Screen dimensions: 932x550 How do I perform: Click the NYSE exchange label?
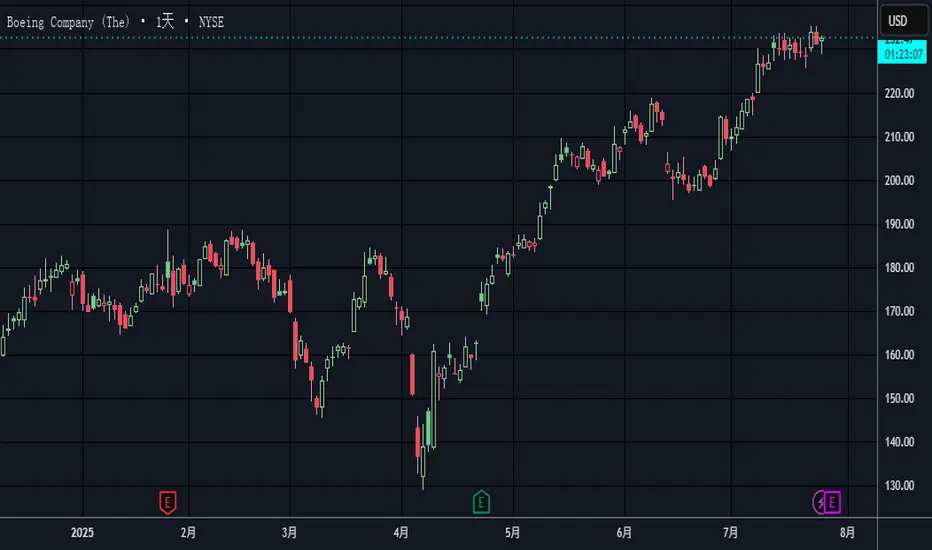pyautogui.click(x=211, y=23)
